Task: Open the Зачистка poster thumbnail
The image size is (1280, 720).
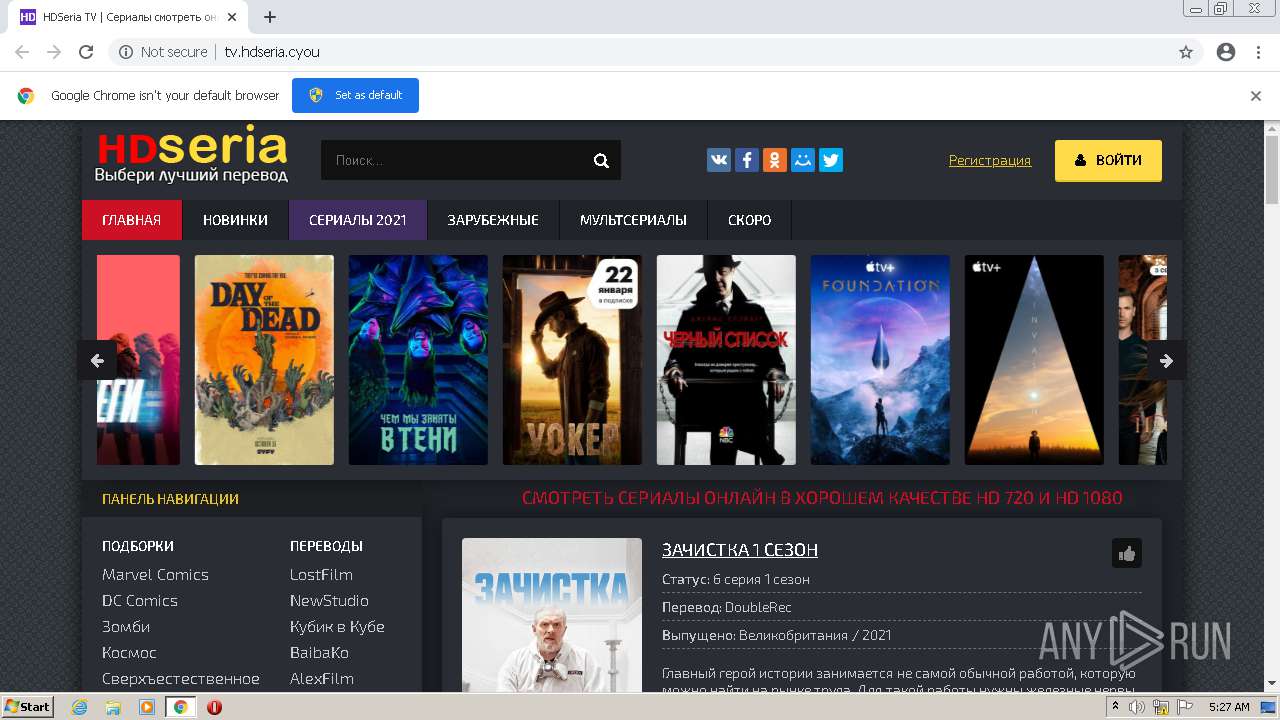Action: point(552,615)
